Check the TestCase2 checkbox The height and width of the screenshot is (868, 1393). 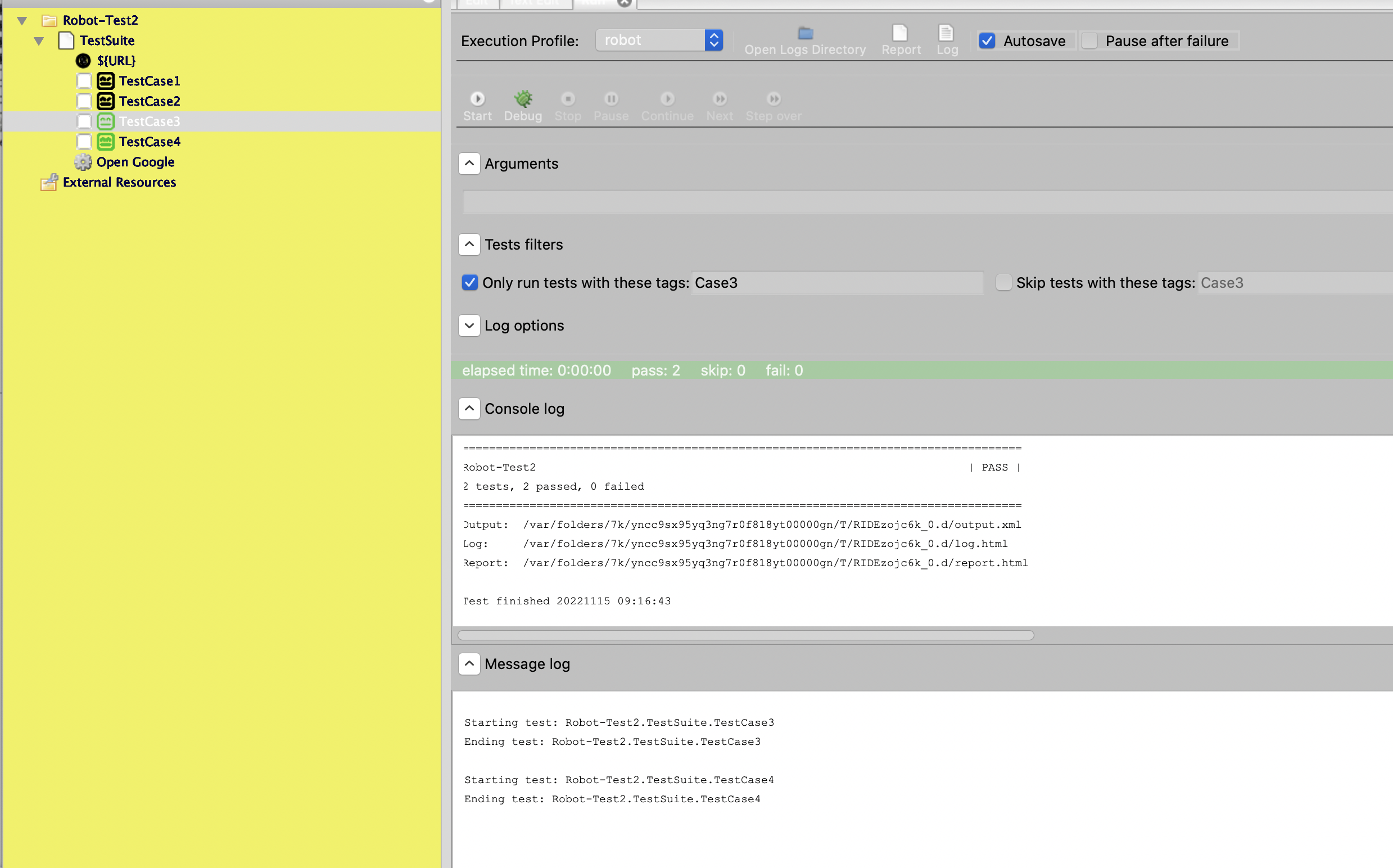[x=84, y=101]
